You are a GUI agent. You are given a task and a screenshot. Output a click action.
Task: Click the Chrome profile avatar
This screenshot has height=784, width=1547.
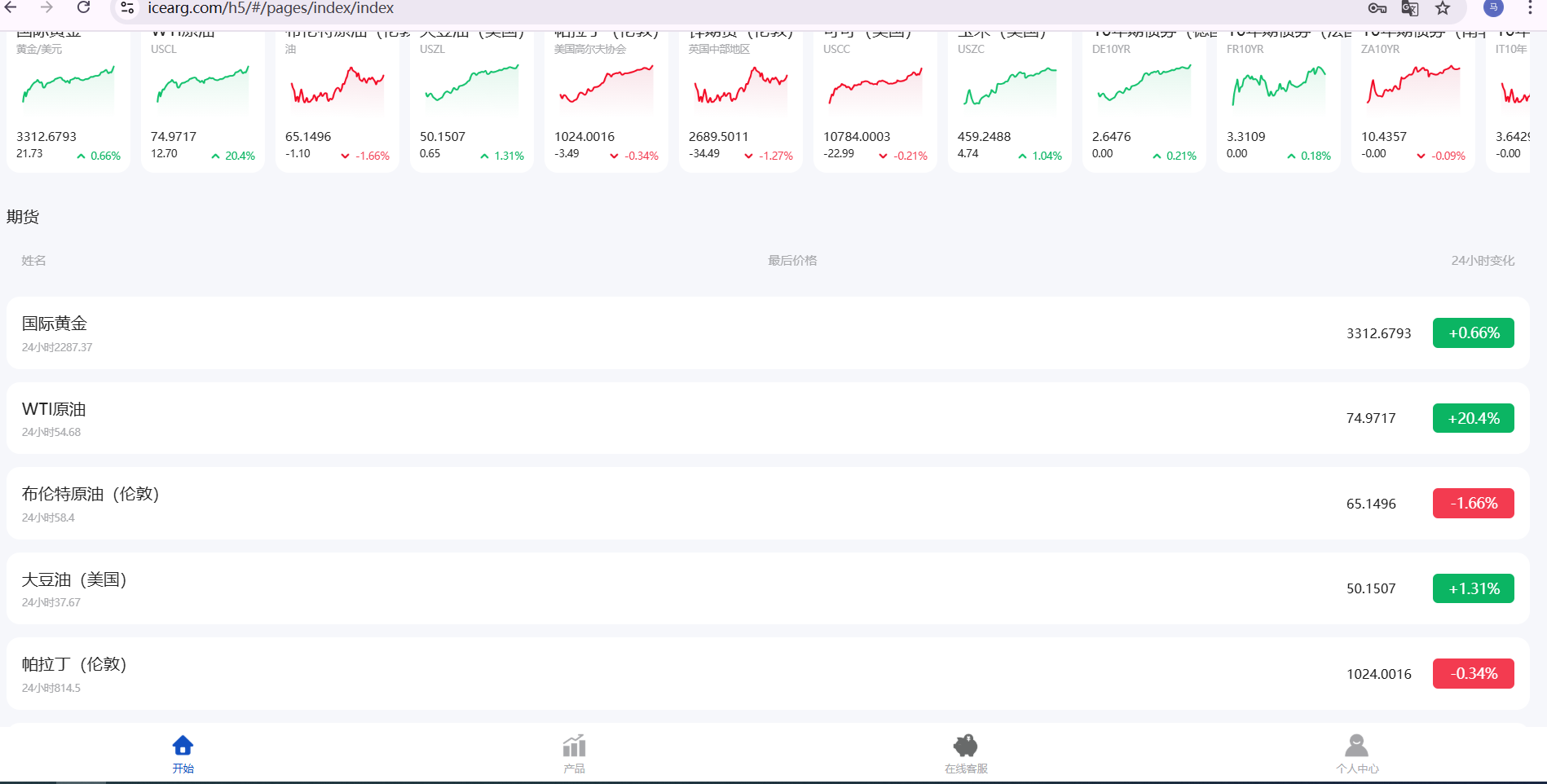coord(1493,8)
